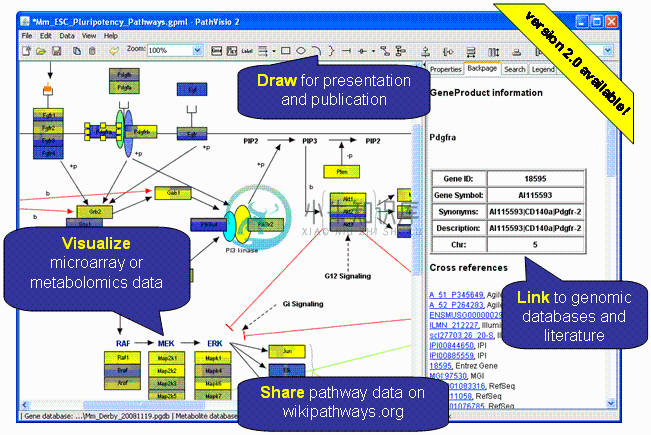Click the New pathway icon
Viewport: 651px width, 435px height.
[27, 50]
